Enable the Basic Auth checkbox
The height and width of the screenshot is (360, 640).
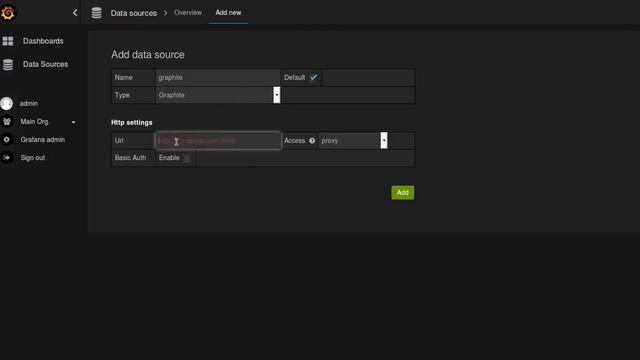187,158
